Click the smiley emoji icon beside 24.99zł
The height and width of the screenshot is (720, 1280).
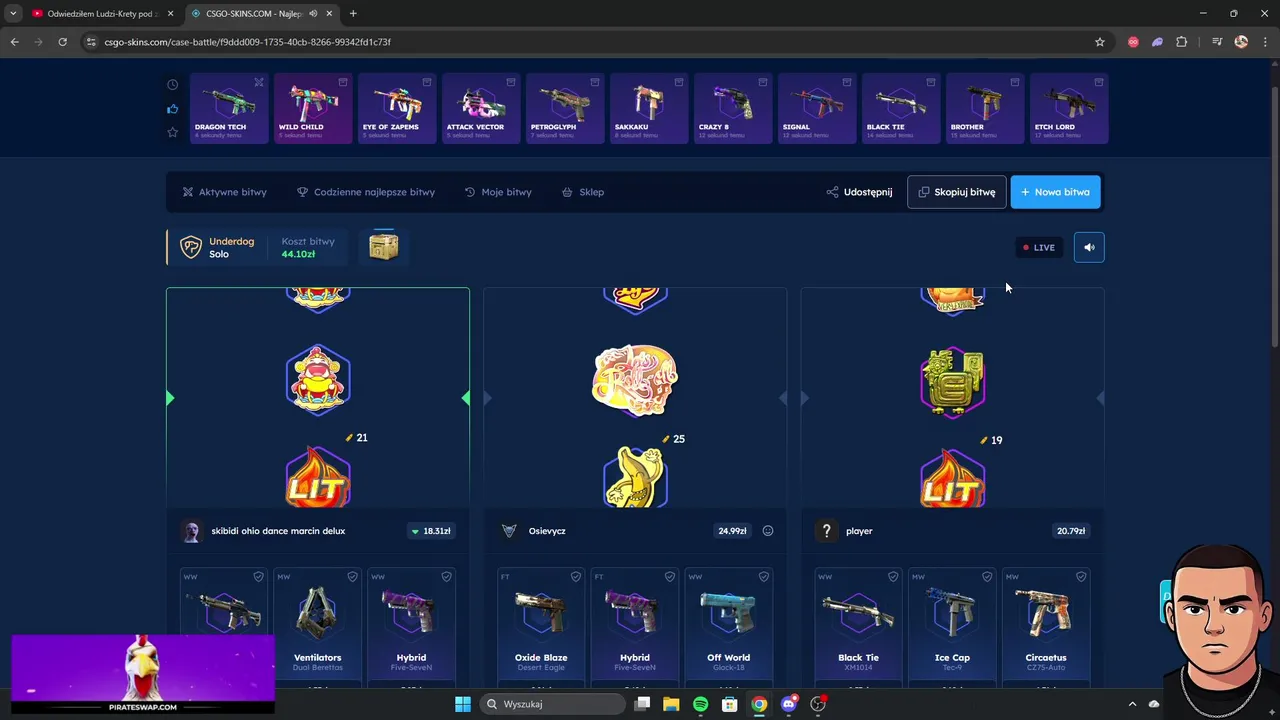click(x=768, y=531)
